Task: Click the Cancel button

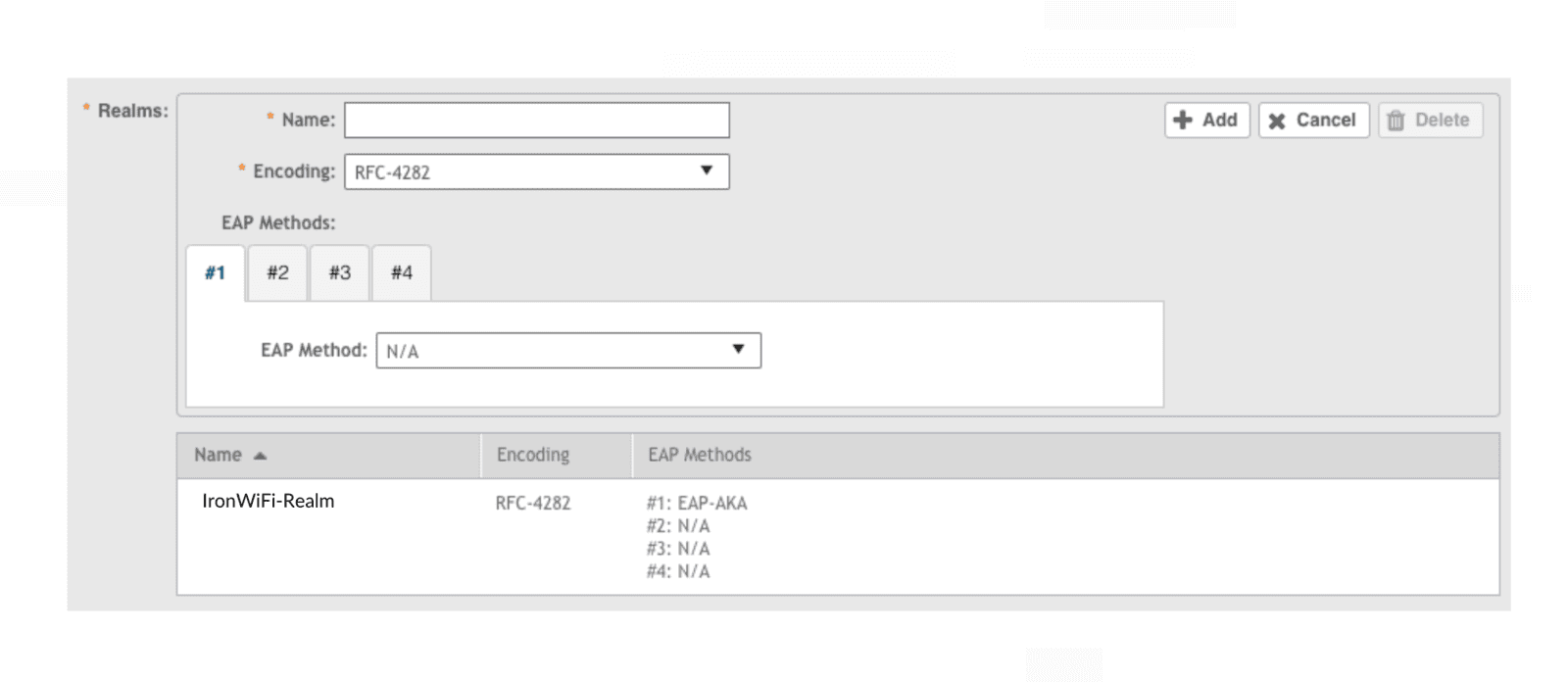Action: point(1313,121)
